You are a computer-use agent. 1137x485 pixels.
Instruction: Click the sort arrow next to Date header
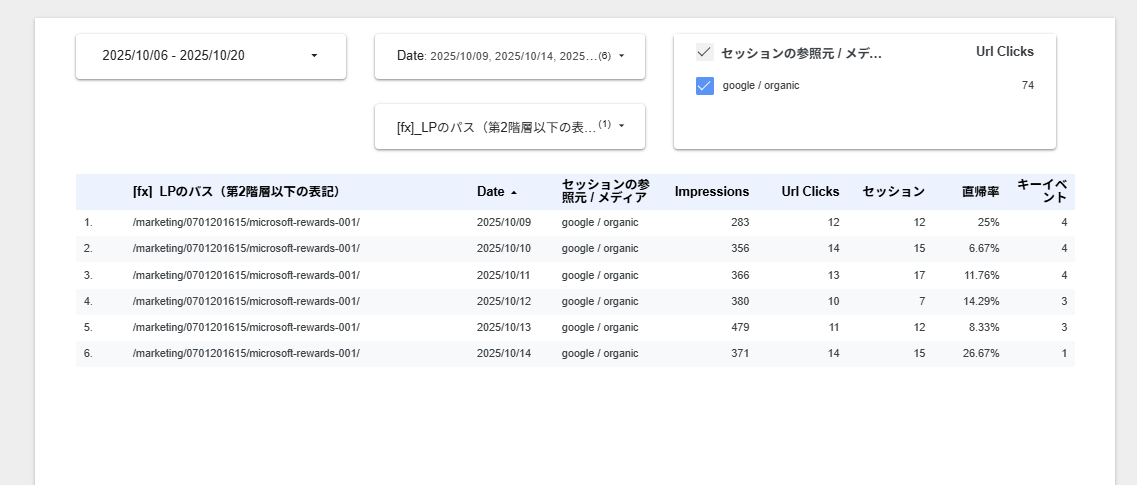[514, 192]
